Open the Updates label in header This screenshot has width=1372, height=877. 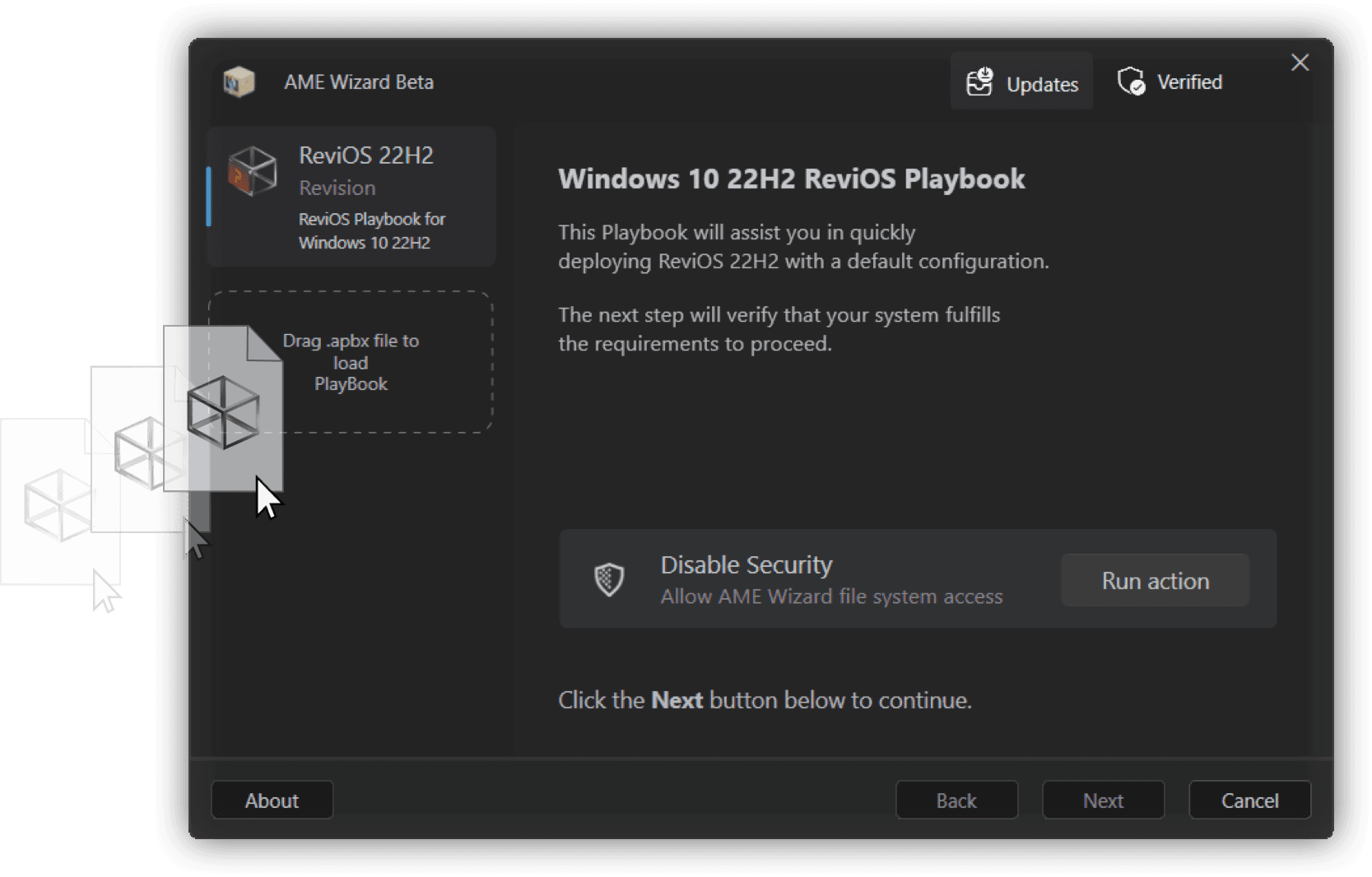[1042, 84]
